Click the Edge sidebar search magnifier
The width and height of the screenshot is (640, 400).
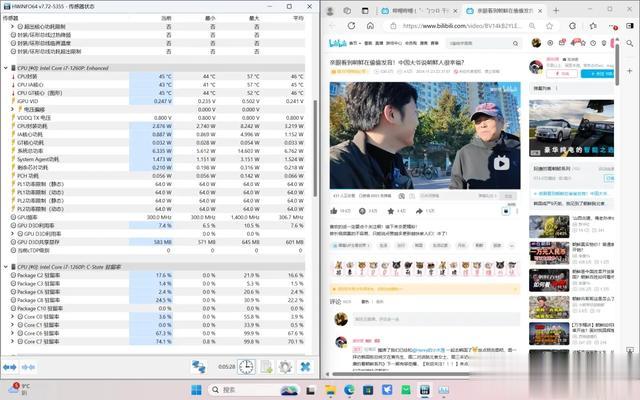pyautogui.click(x=630, y=43)
